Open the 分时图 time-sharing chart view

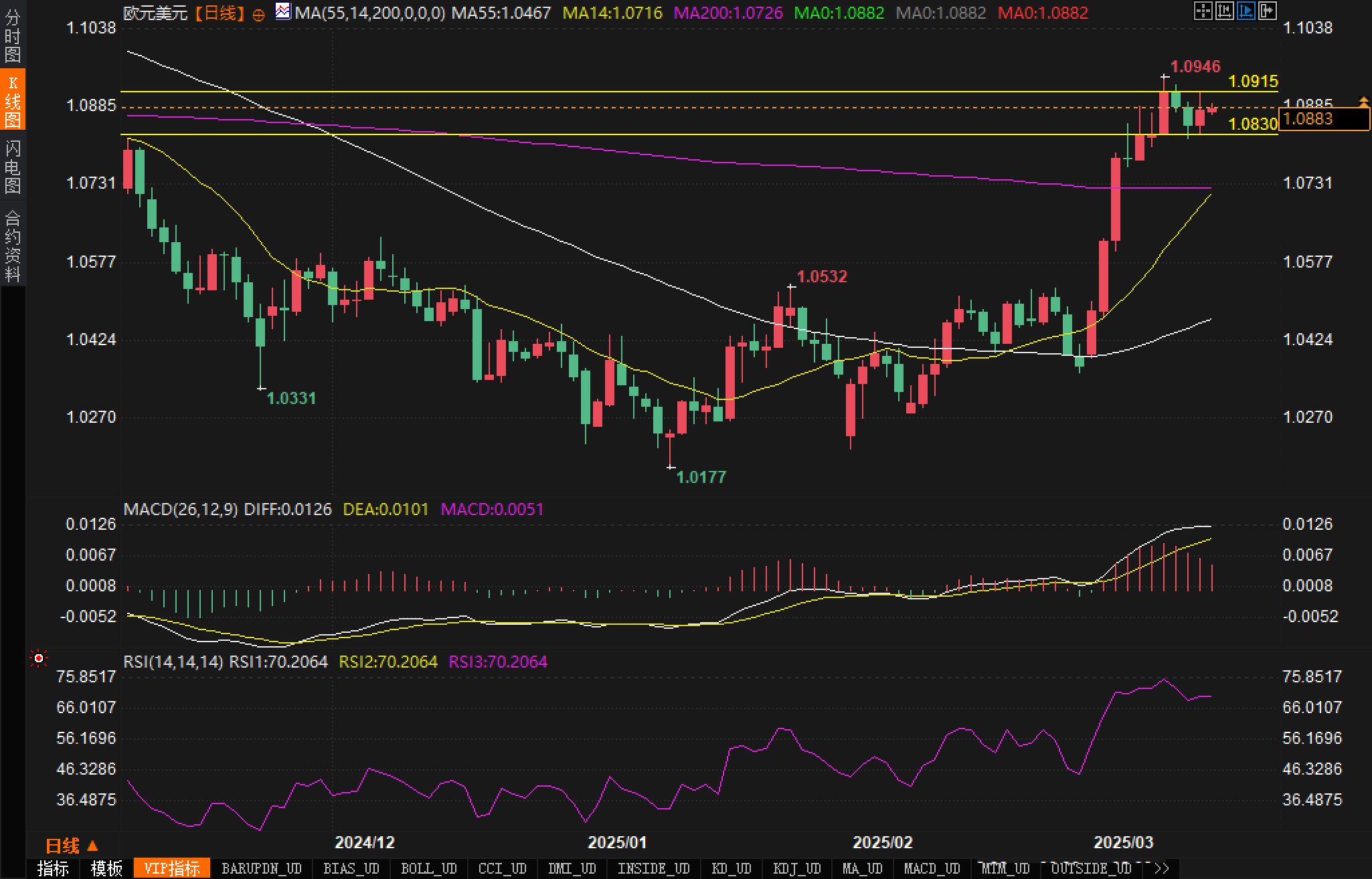(x=13, y=36)
